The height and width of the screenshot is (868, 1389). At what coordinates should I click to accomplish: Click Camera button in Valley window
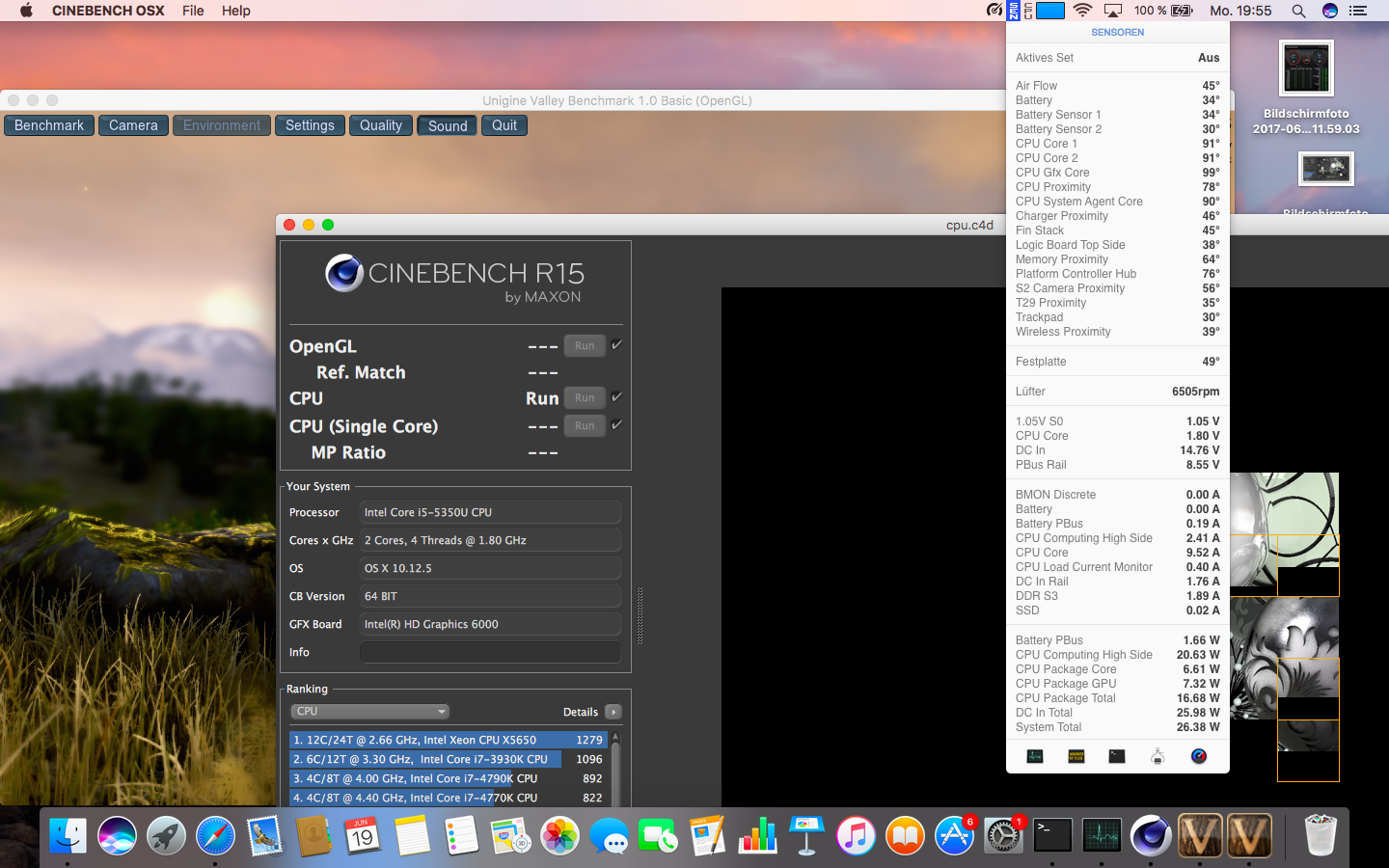(133, 125)
